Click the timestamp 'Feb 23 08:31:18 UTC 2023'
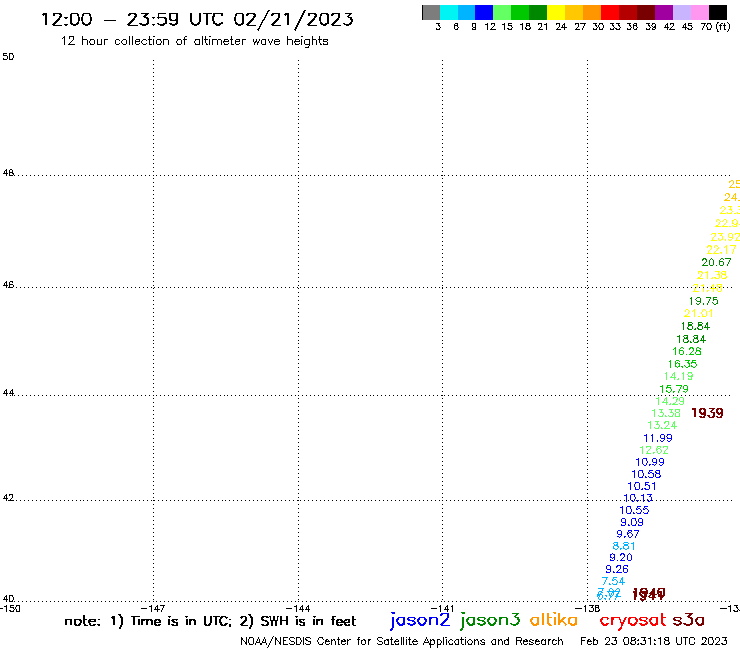740x650 pixels. (x=654, y=641)
